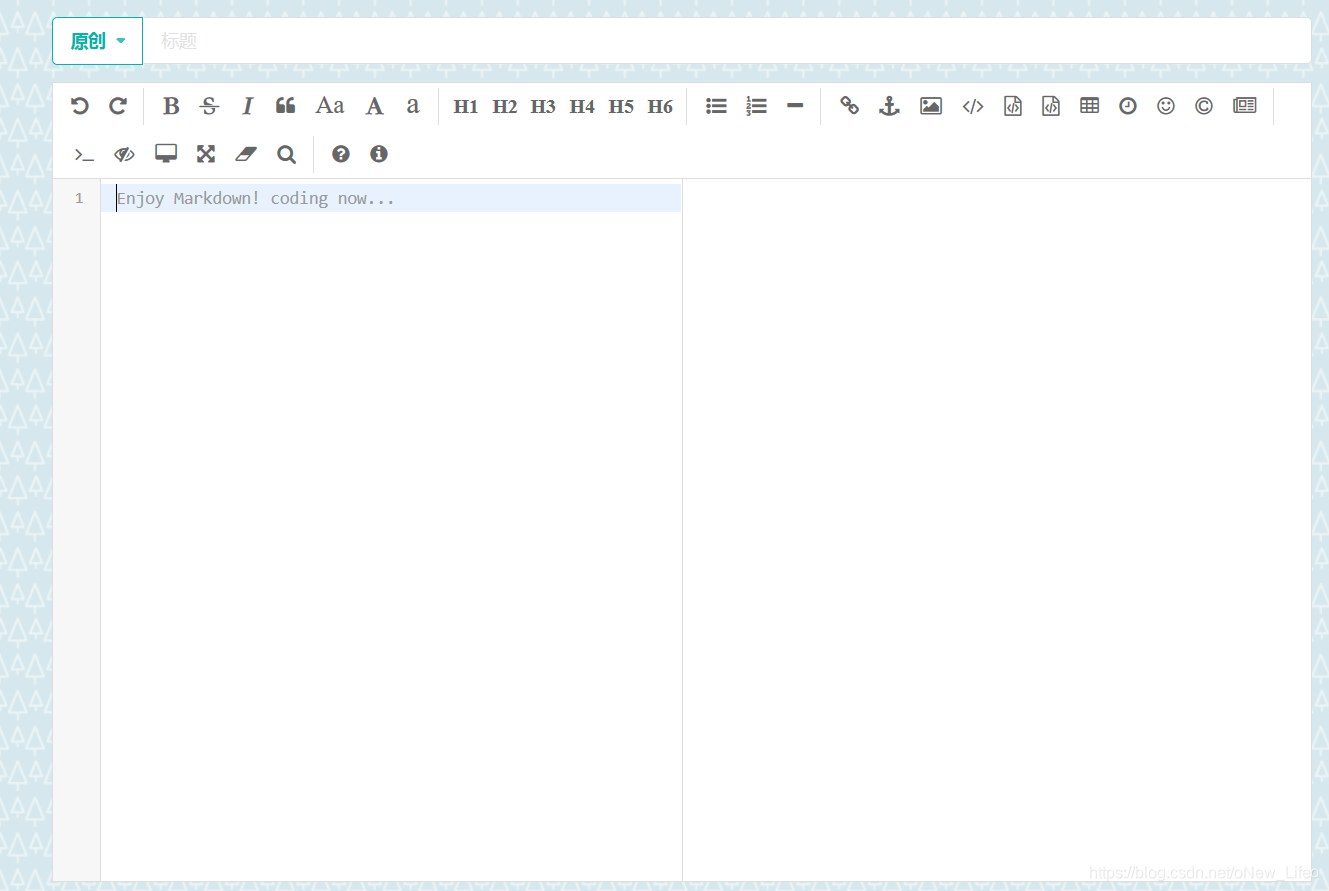Screen dimensions: 1329x891
Task: Insert an image
Action: (931, 106)
